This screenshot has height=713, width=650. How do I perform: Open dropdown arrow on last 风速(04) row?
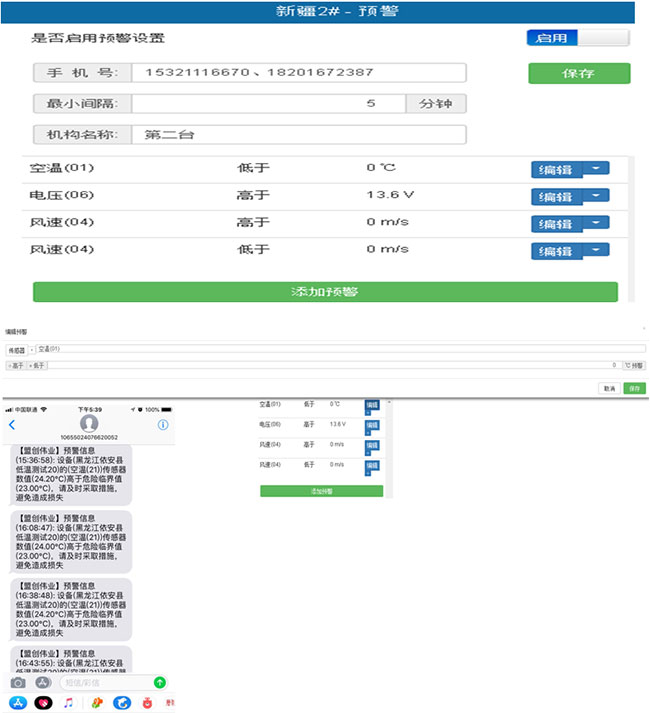pyautogui.click(x=595, y=250)
